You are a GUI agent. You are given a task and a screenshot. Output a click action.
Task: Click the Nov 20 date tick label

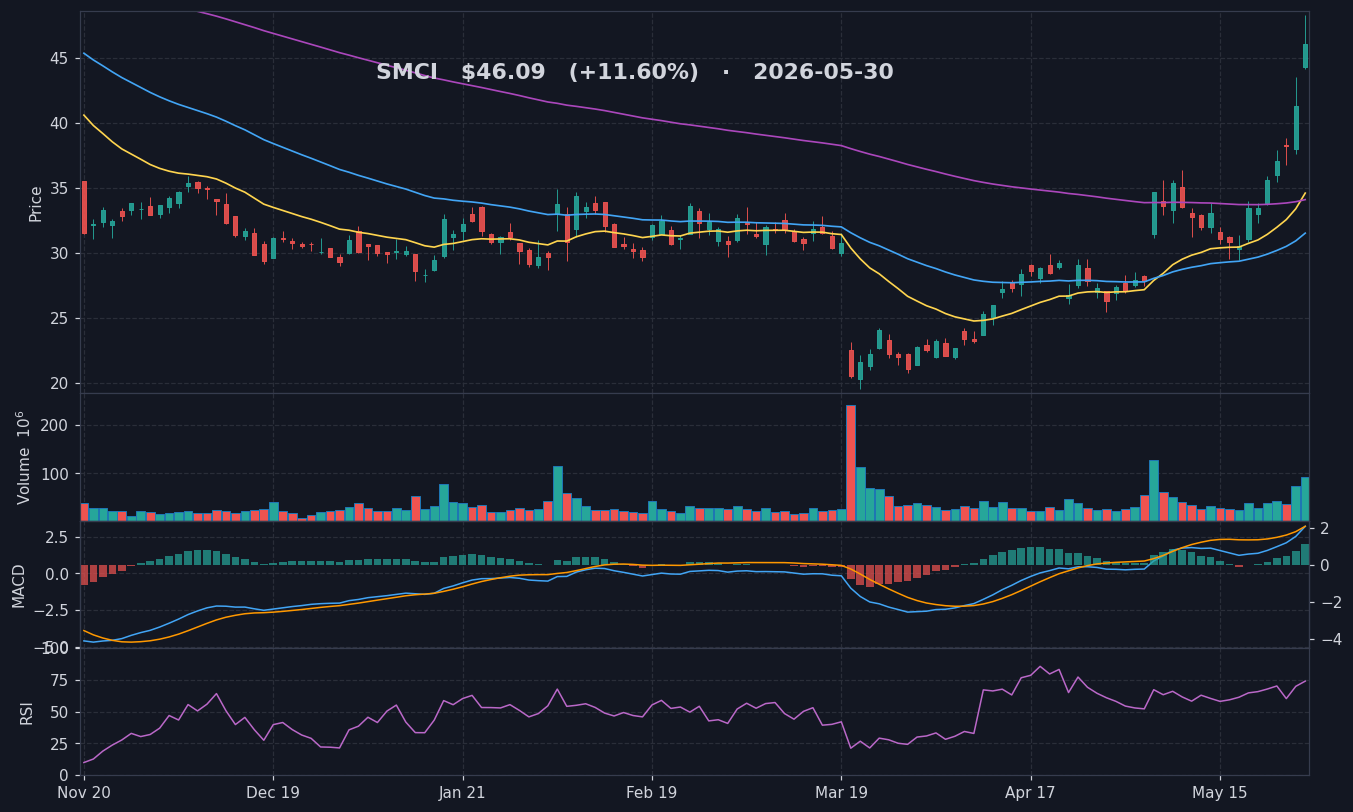click(84, 792)
